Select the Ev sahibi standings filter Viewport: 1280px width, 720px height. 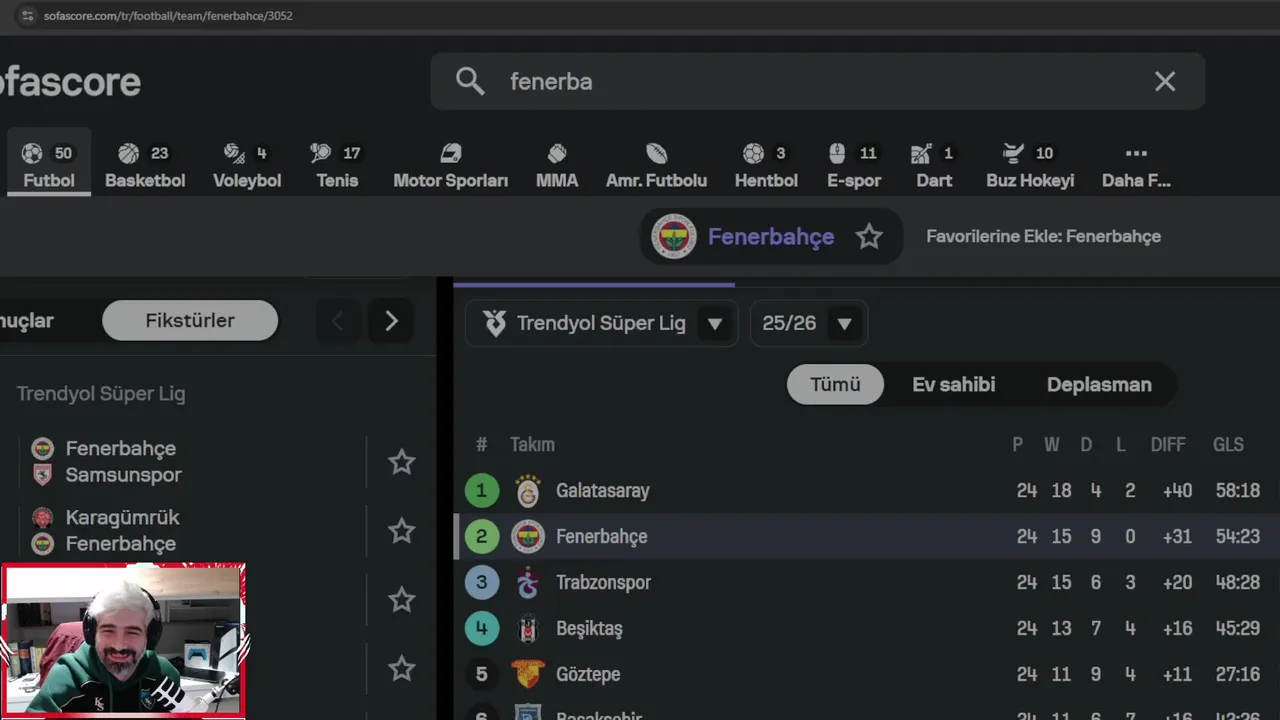[953, 385]
